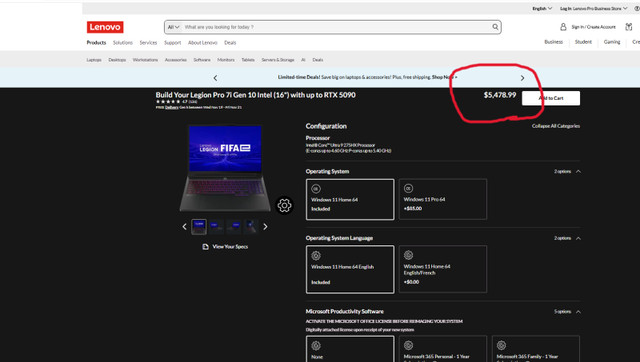Go to Workstations category
Viewport: 640px width, 362px height.
click(x=145, y=60)
